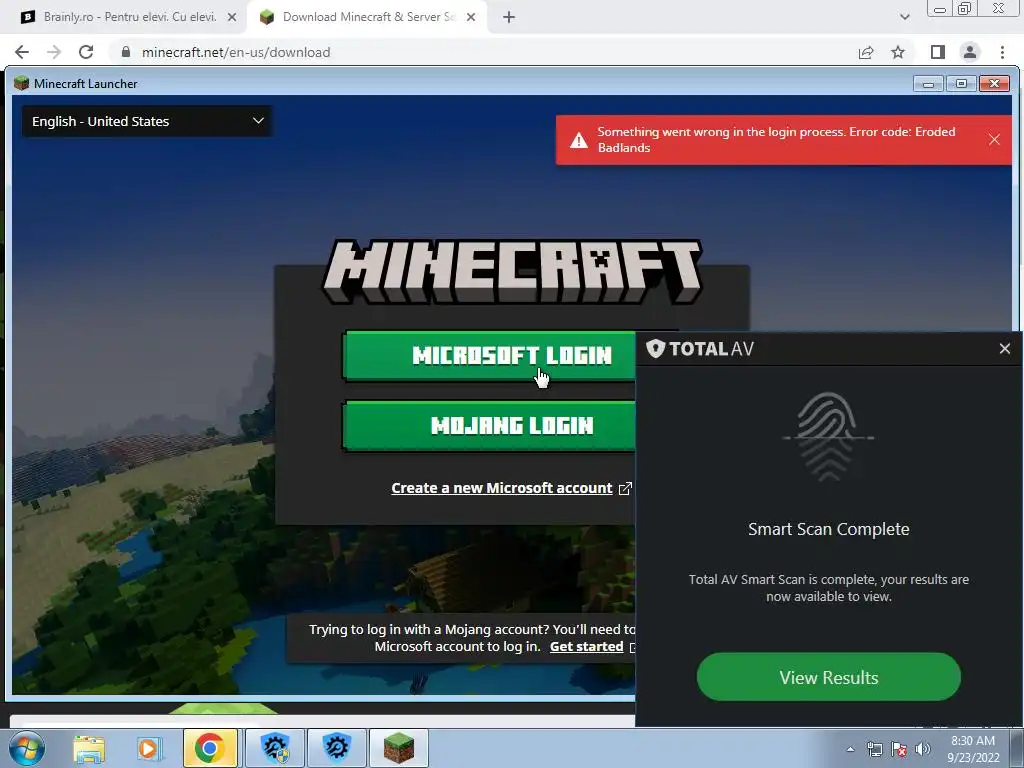Click the Smart Scan Complete heading
This screenshot has height=768, width=1024.
point(828,529)
